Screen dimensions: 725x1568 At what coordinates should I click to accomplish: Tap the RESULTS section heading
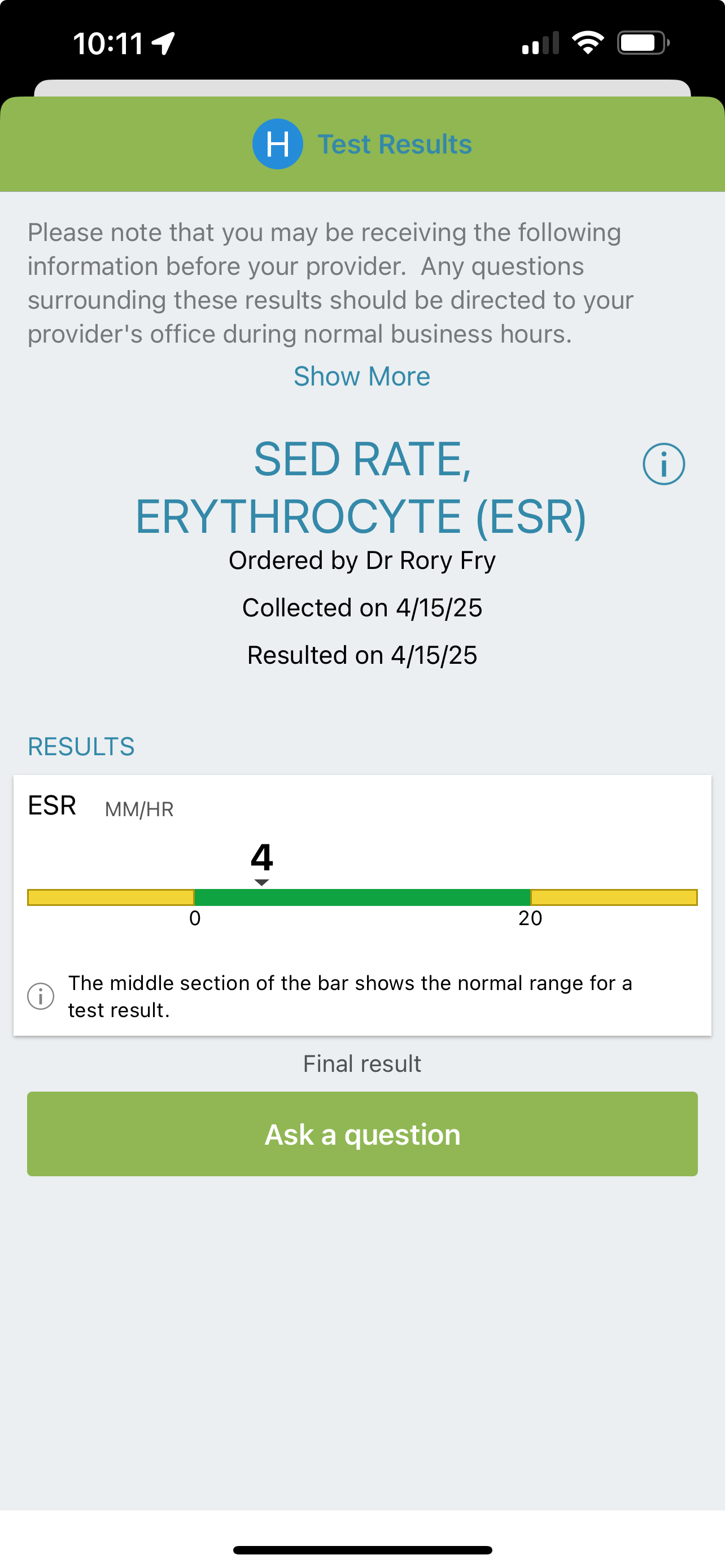[x=81, y=746]
